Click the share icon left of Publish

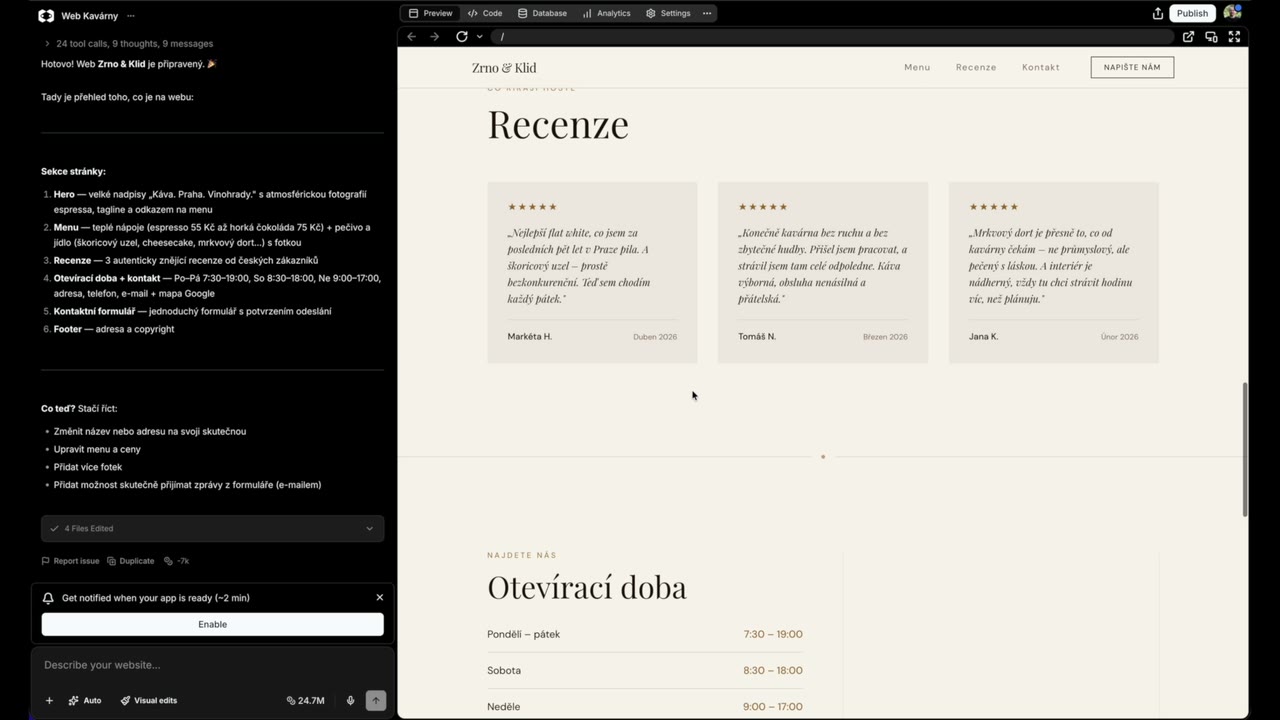tap(1158, 13)
